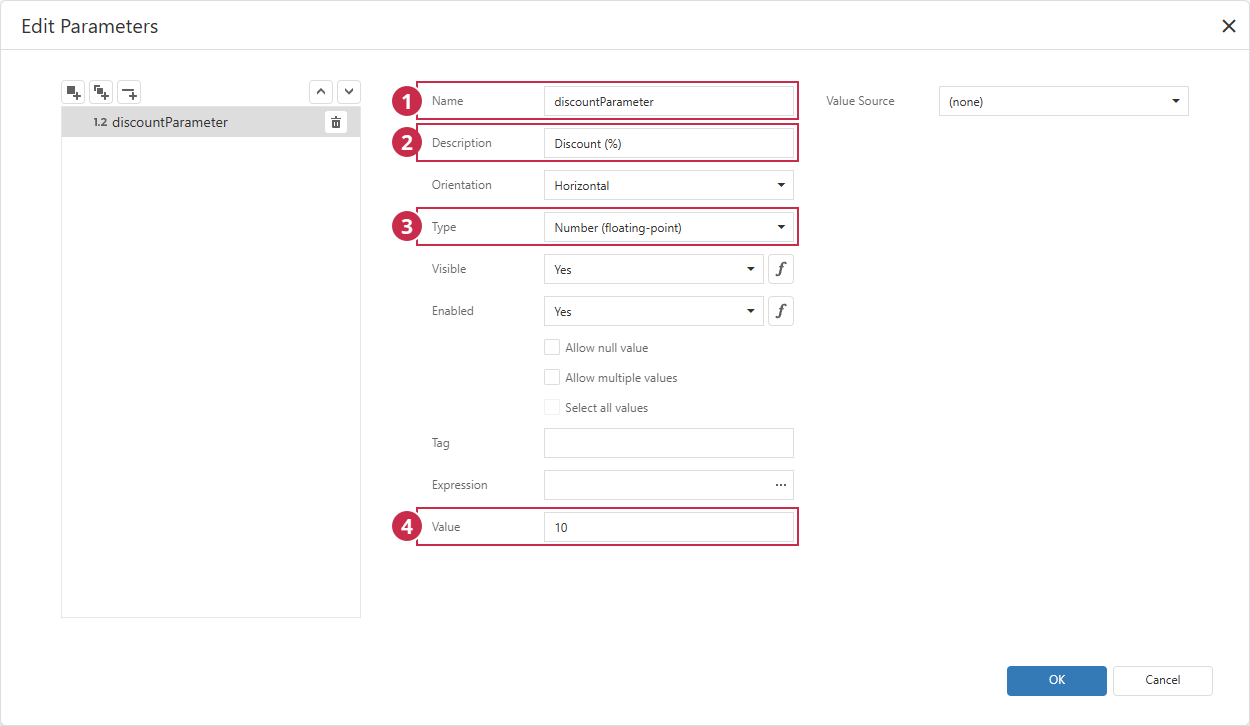This screenshot has height=726, width=1250.
Task: Toggle Select all values checkbox
Action: tap(552, 407)
